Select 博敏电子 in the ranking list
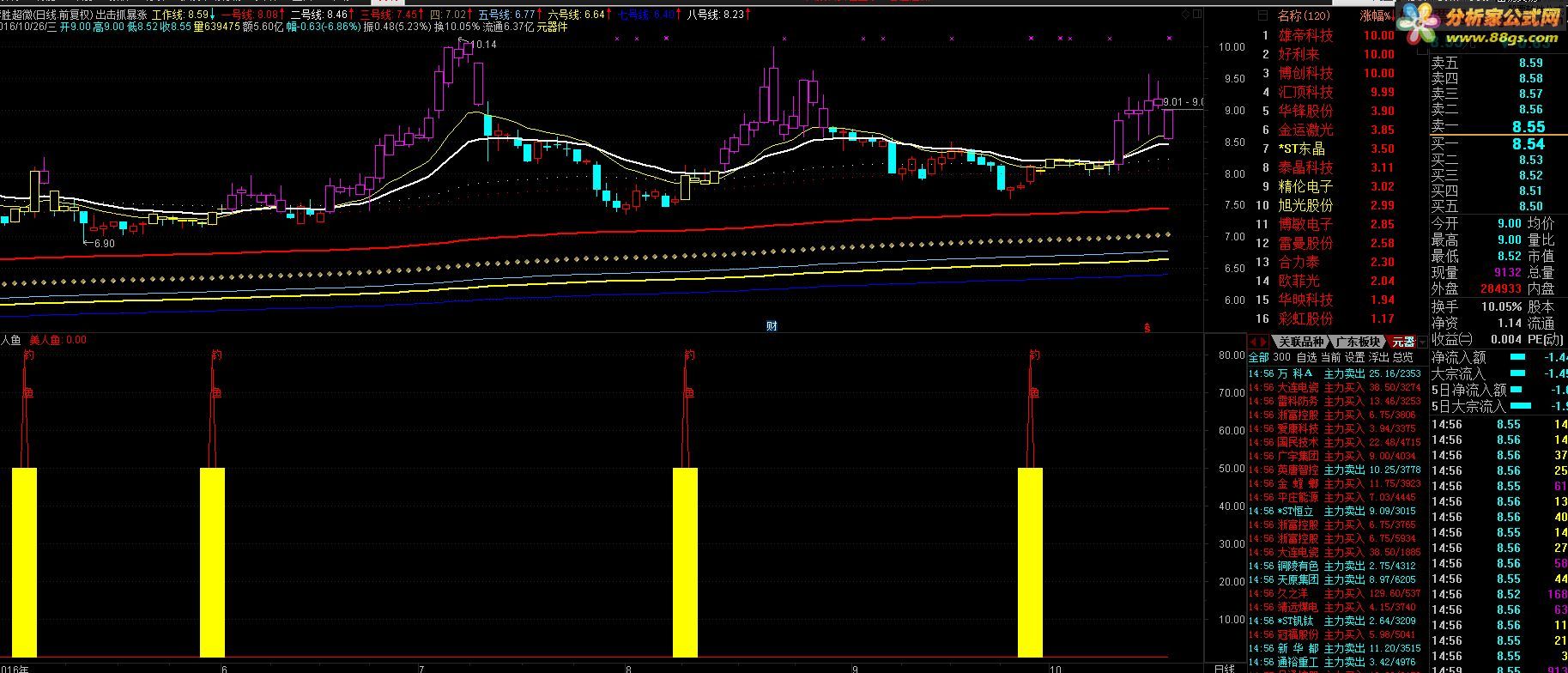The image size is (1568, 673). pos(1305,224)
